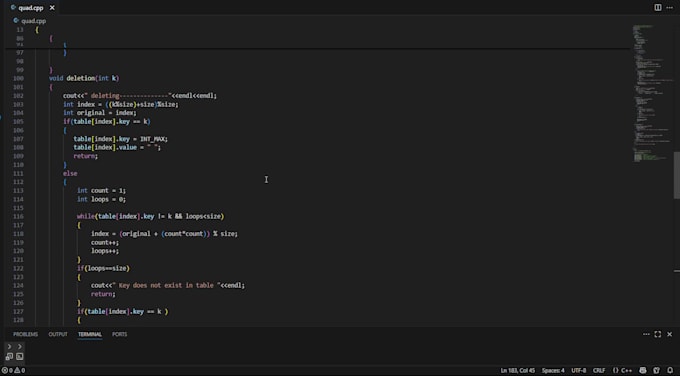Screen dimensions: 680x376
Task: Open the CRLF end-of-line selector
Action: pyautogui.click(x=599, y=370)
